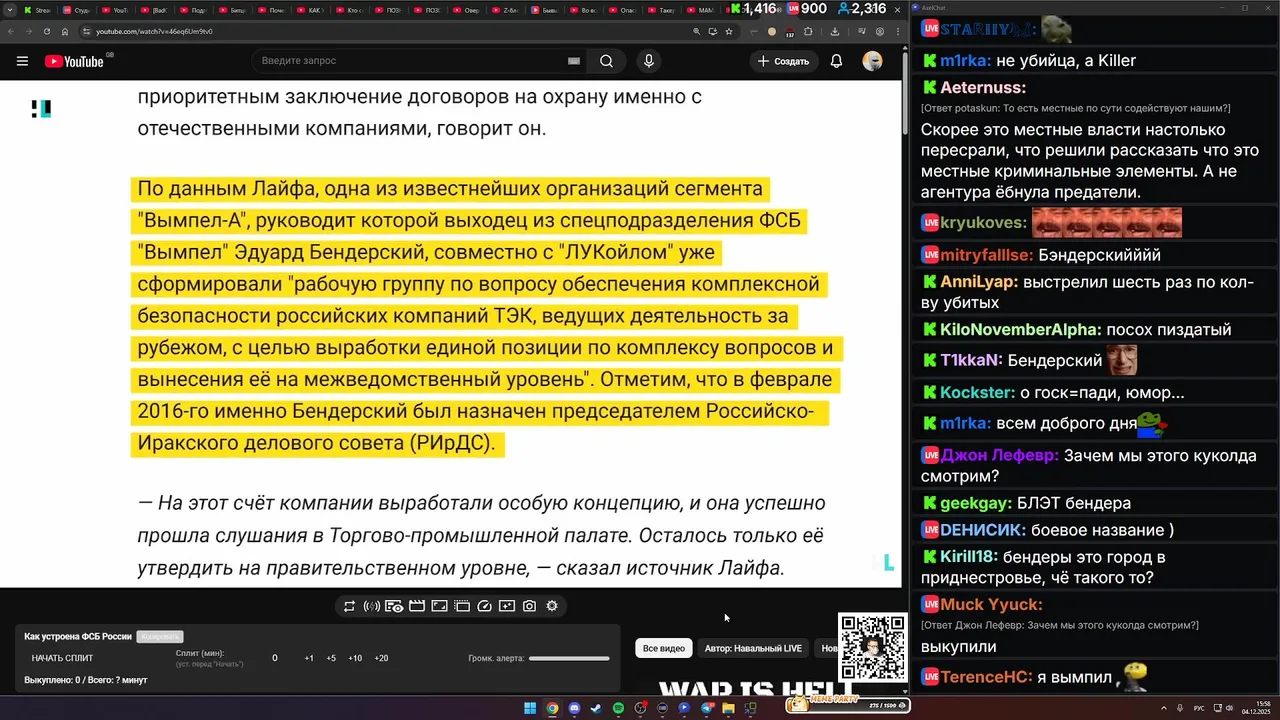The width and height of the screenshot is (1280, 720).
Task: Go to YouTube home via logo
Action: tap(74, 61)
